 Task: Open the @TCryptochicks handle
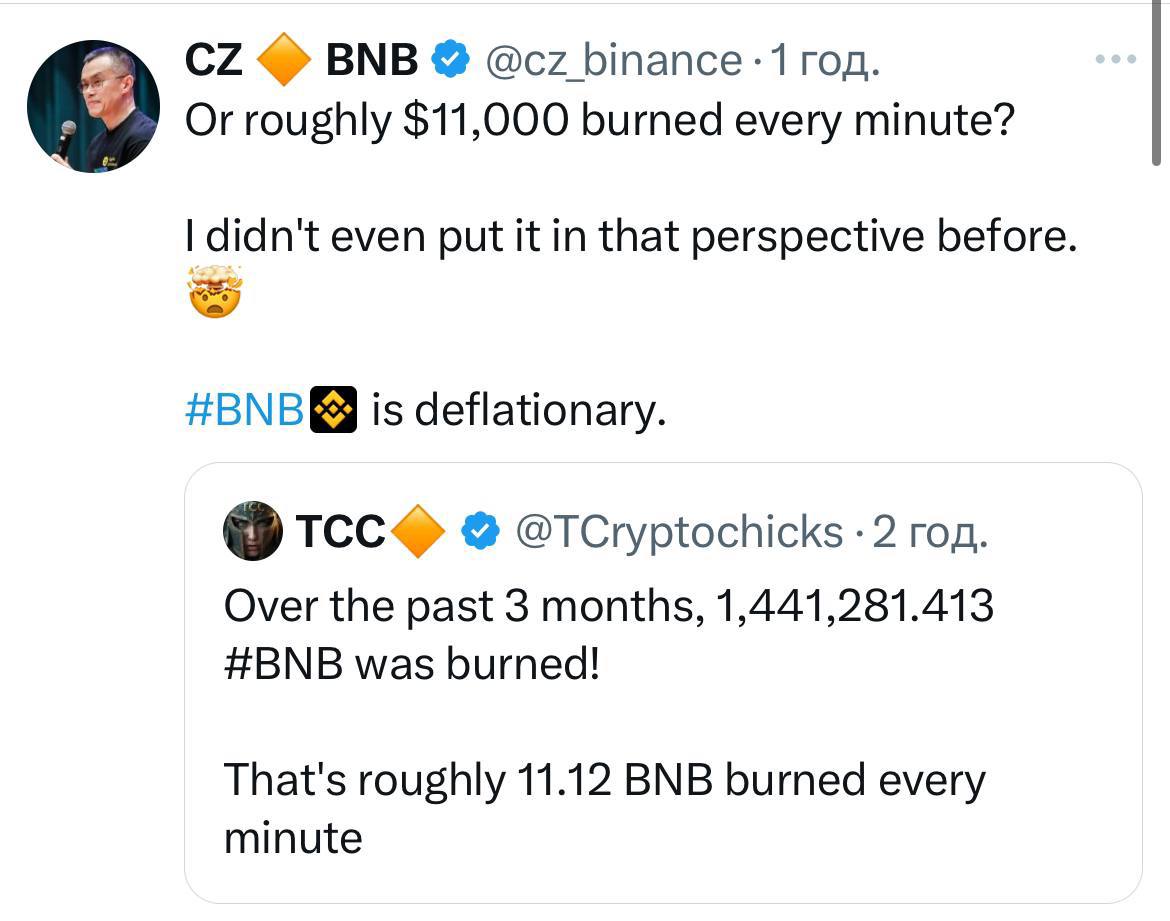click(679, 532)
